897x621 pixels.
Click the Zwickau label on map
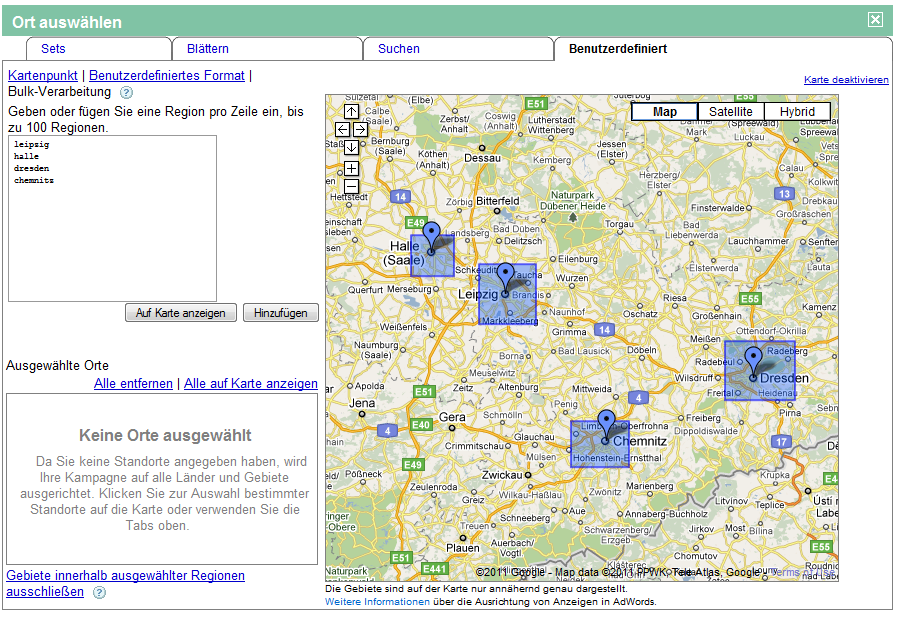click(502, 475)
